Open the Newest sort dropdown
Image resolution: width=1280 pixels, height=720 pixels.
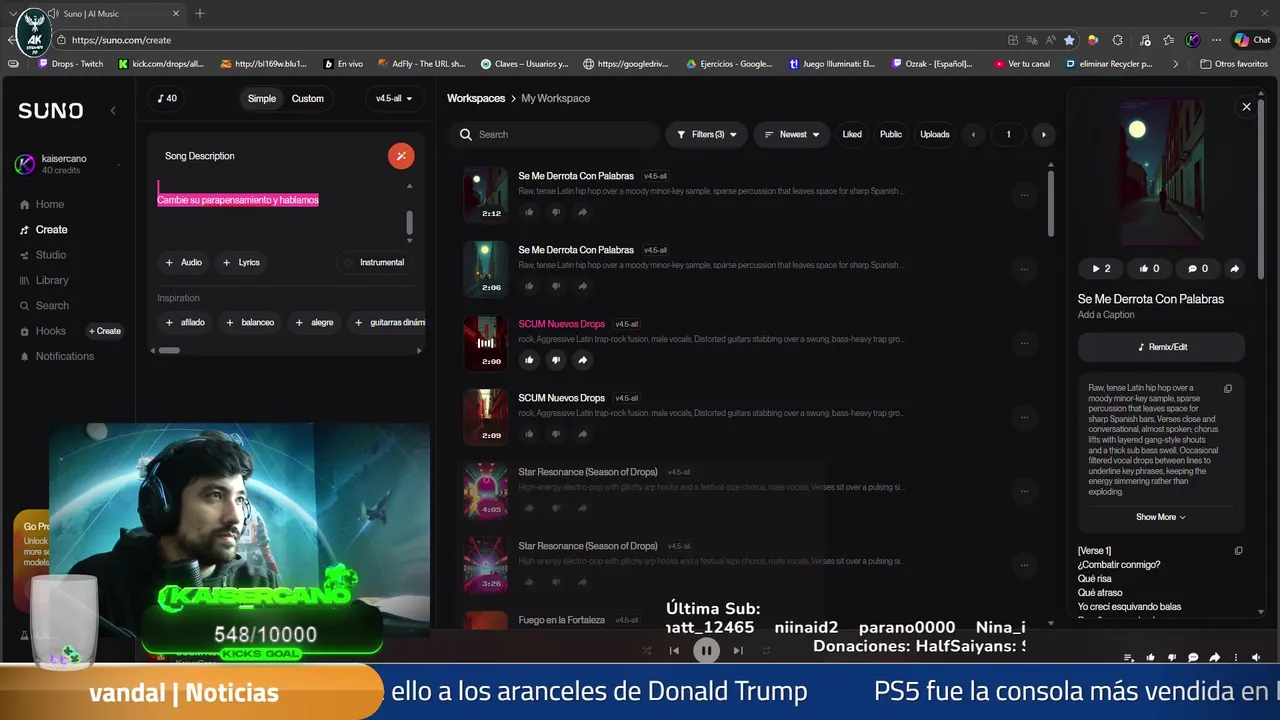791,134
